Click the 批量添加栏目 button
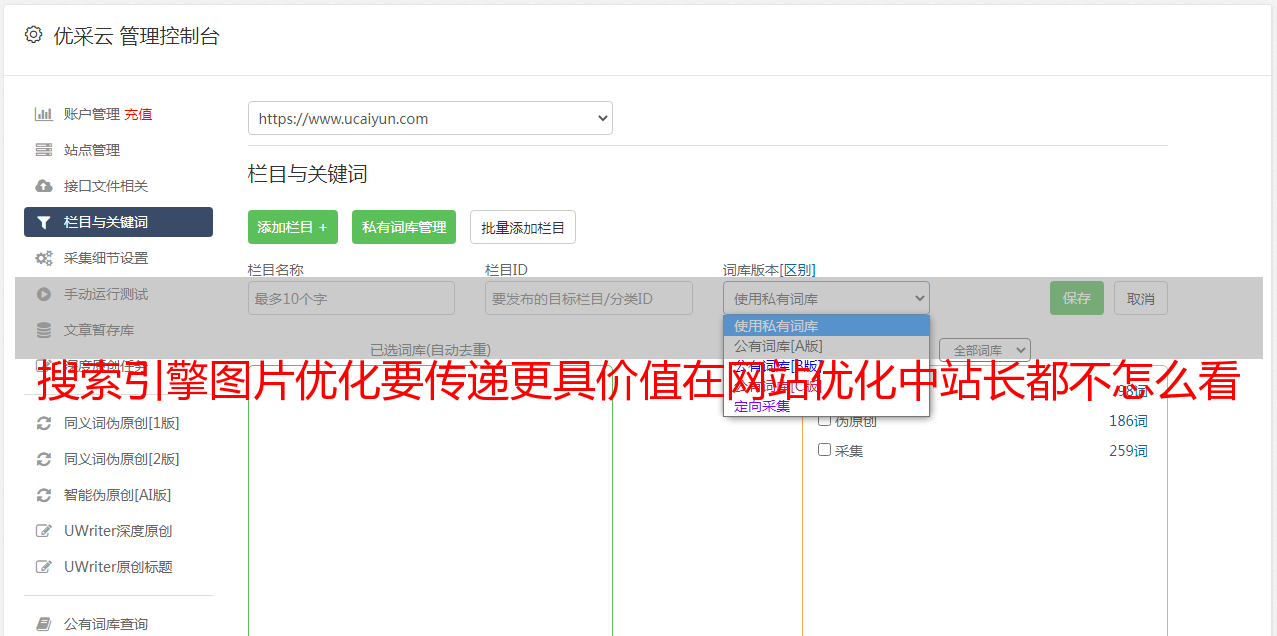The image size is (1277, 636). (x=523, y=227)
